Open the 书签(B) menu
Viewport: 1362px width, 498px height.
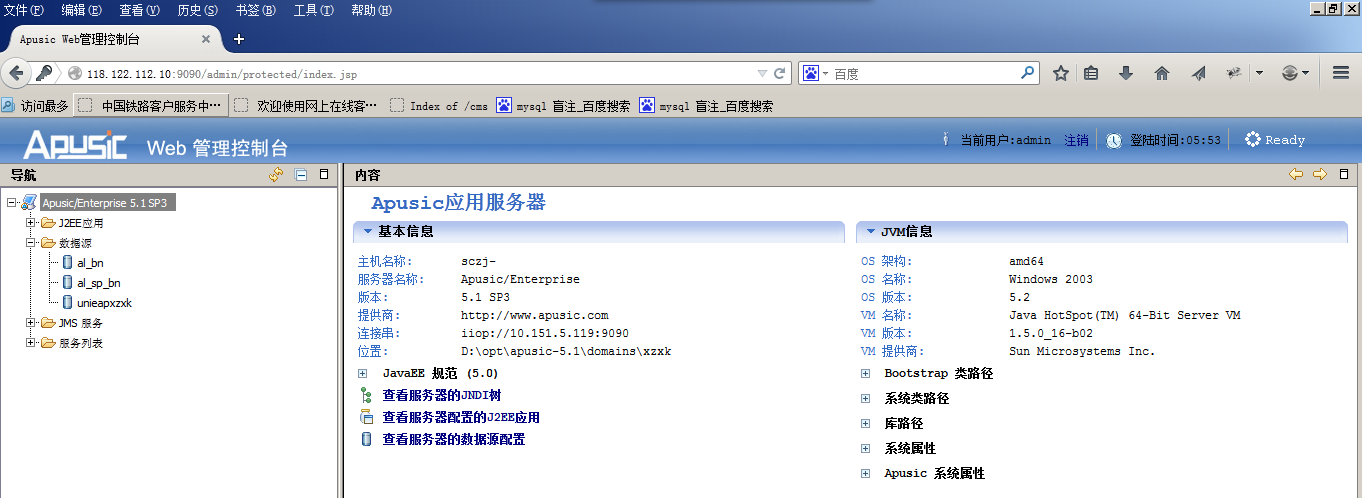click(x=255, y=10)
